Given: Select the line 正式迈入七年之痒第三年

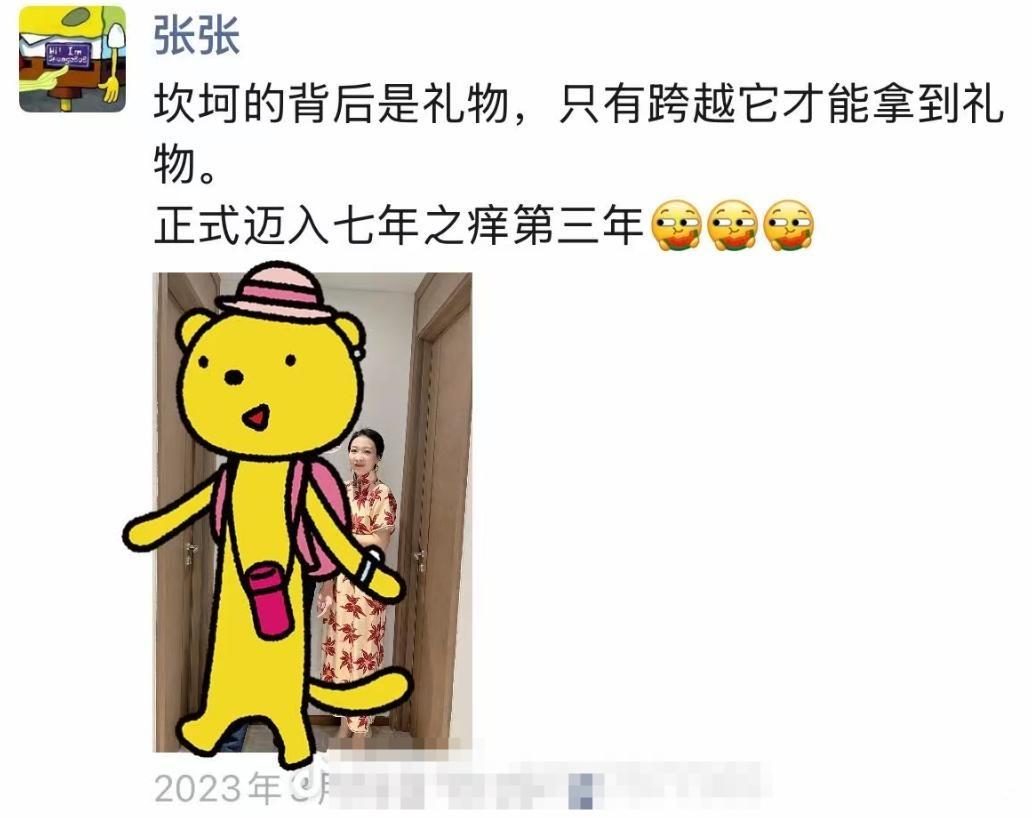Looking at the screenshot, I should click(x=399, y=226).
